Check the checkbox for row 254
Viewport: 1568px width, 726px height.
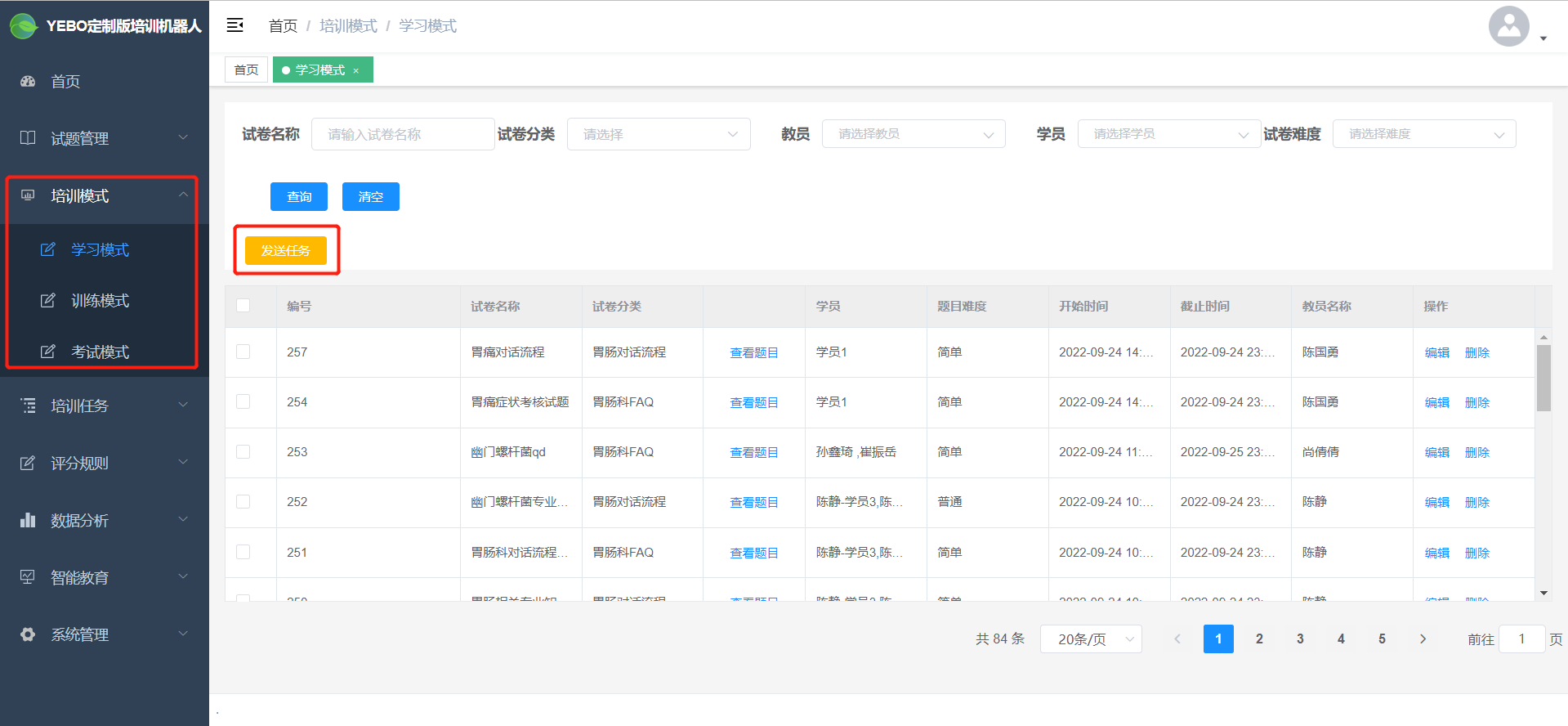coord(243,401)
